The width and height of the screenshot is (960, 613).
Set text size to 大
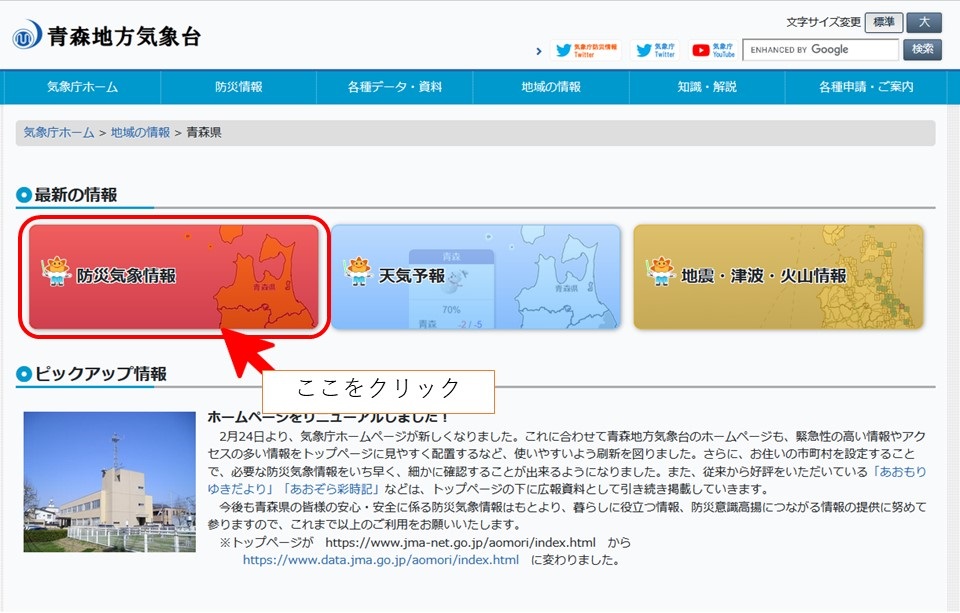924,22
